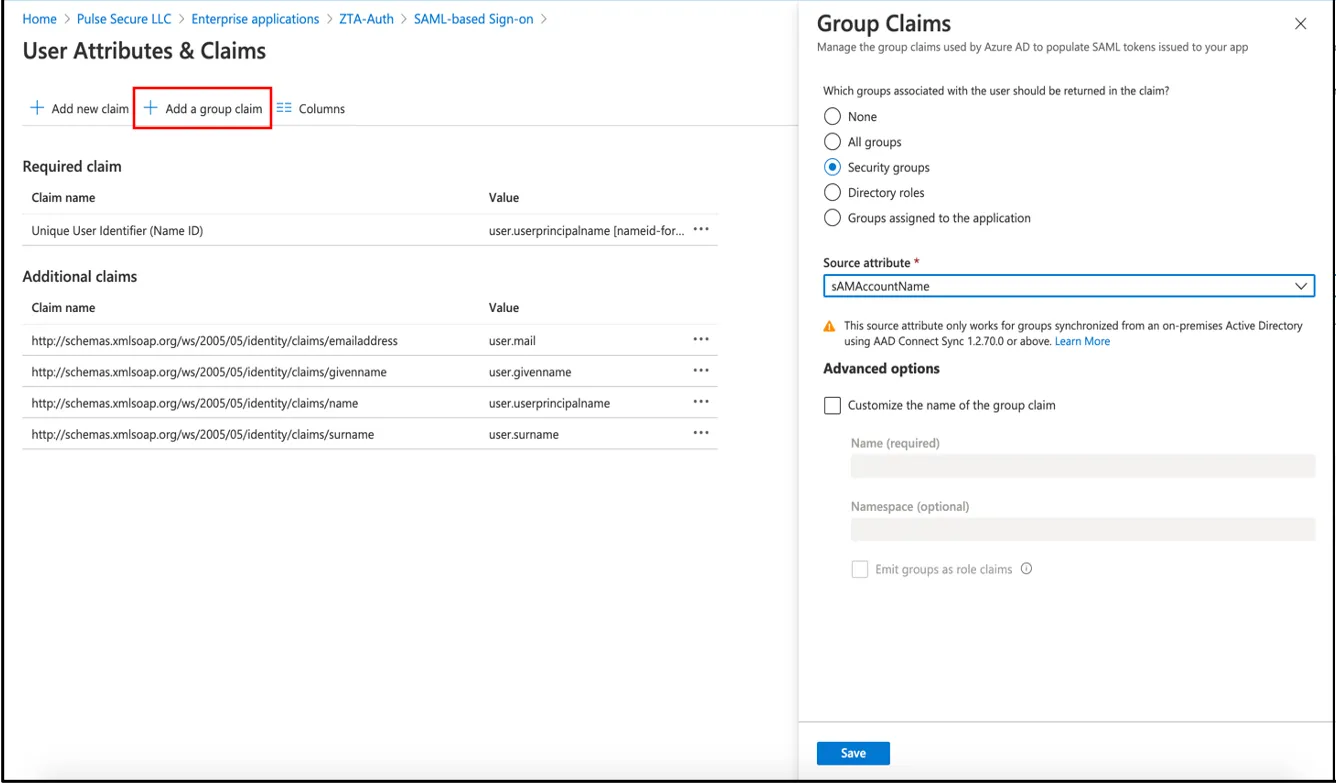The width and height of the screenshot is (1336, 783).
Task: Select the Unique User Identifier (Name ID) claim
Action: pyautogui.click(x=117, y=231)
